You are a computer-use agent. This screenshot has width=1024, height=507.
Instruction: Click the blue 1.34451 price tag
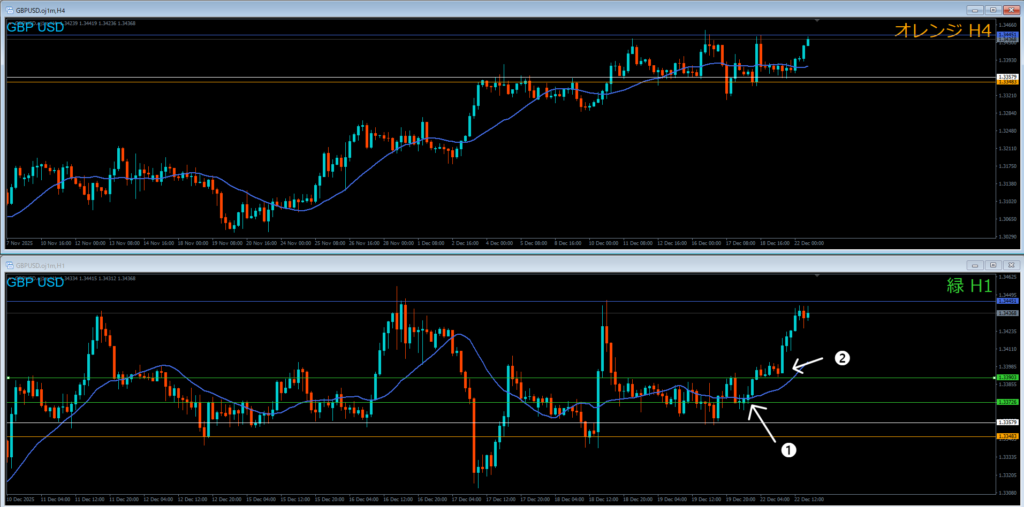click(x=1005, y=300)
